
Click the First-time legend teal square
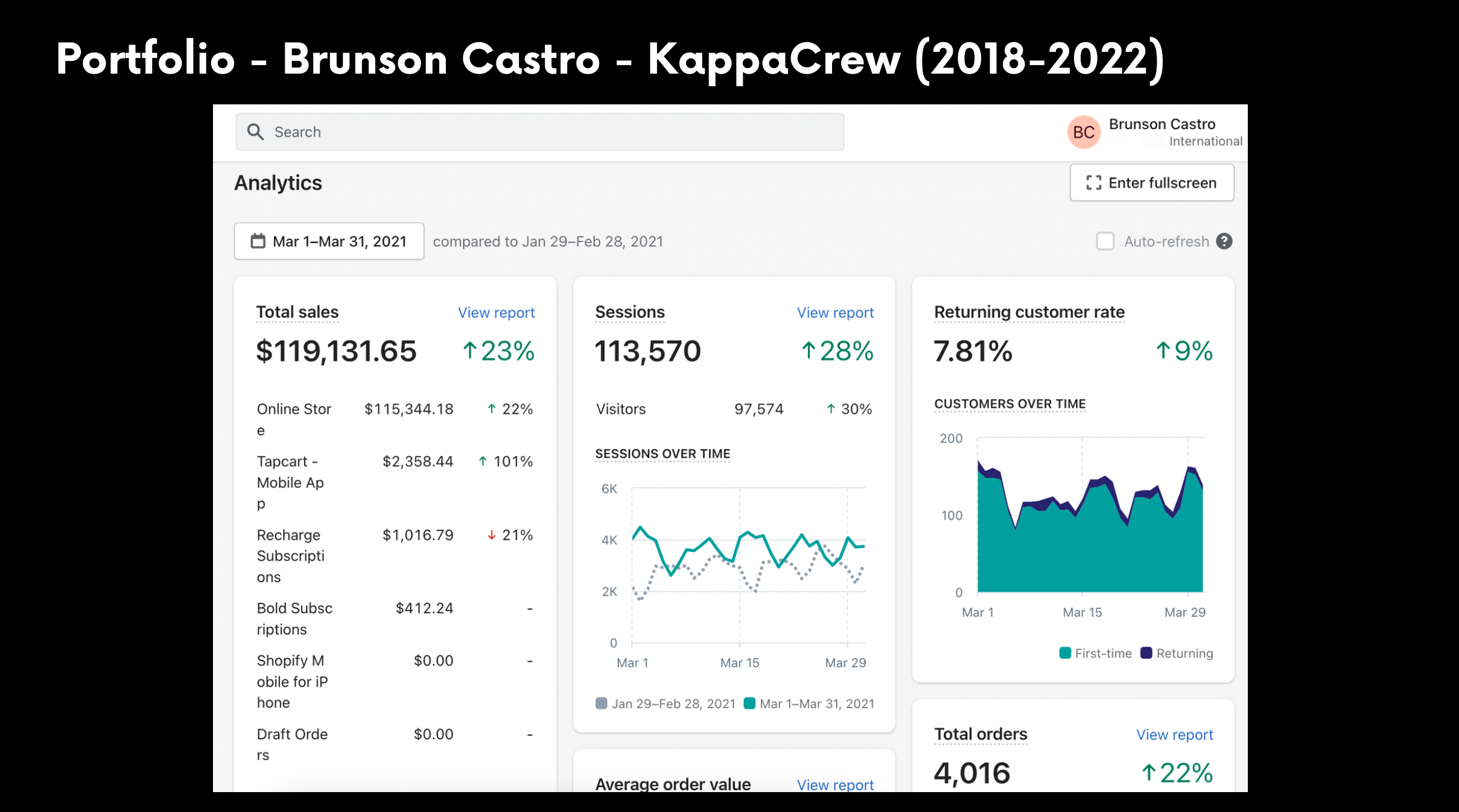pyautogui.click(x=1065, y=653)
